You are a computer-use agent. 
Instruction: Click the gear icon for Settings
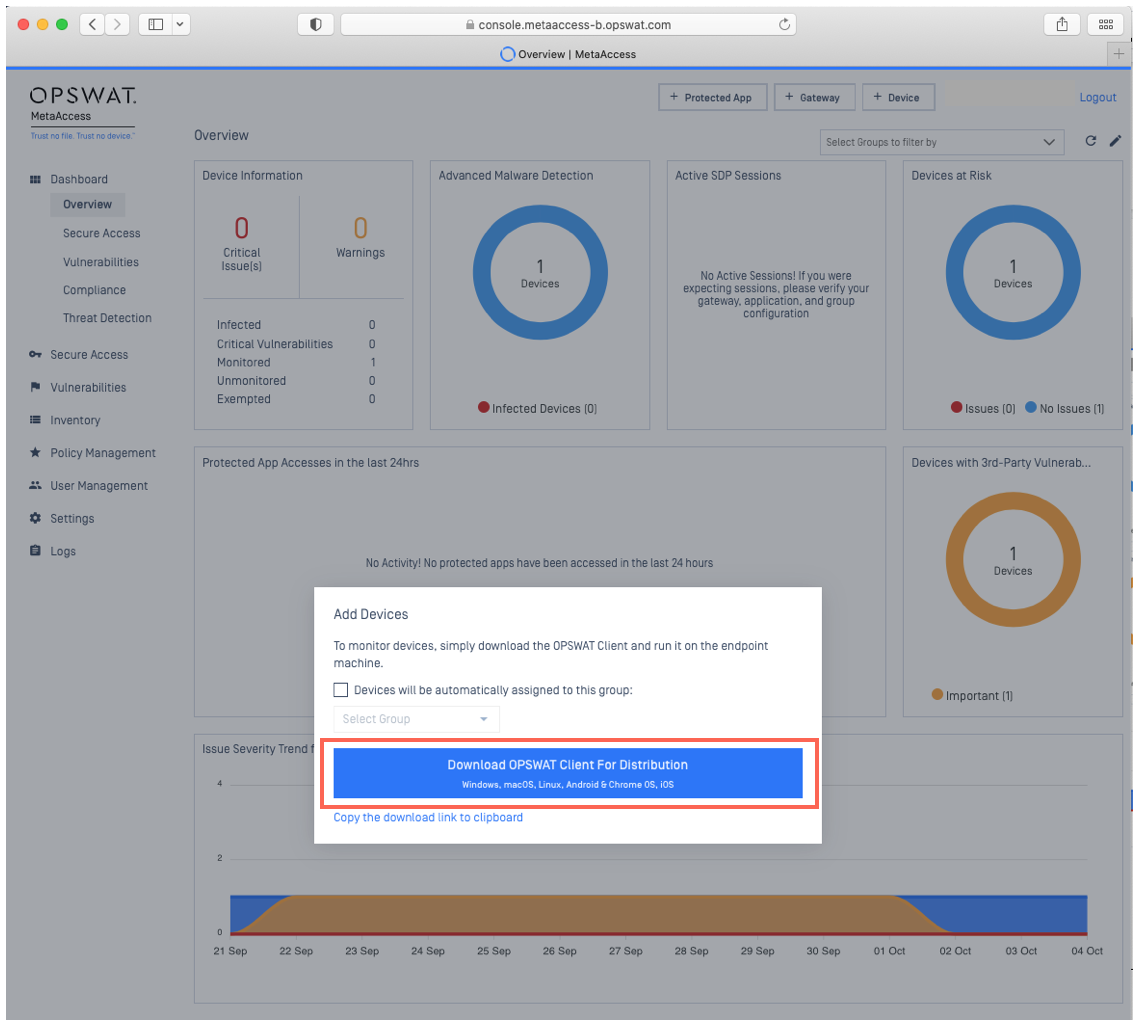[35, 518]
